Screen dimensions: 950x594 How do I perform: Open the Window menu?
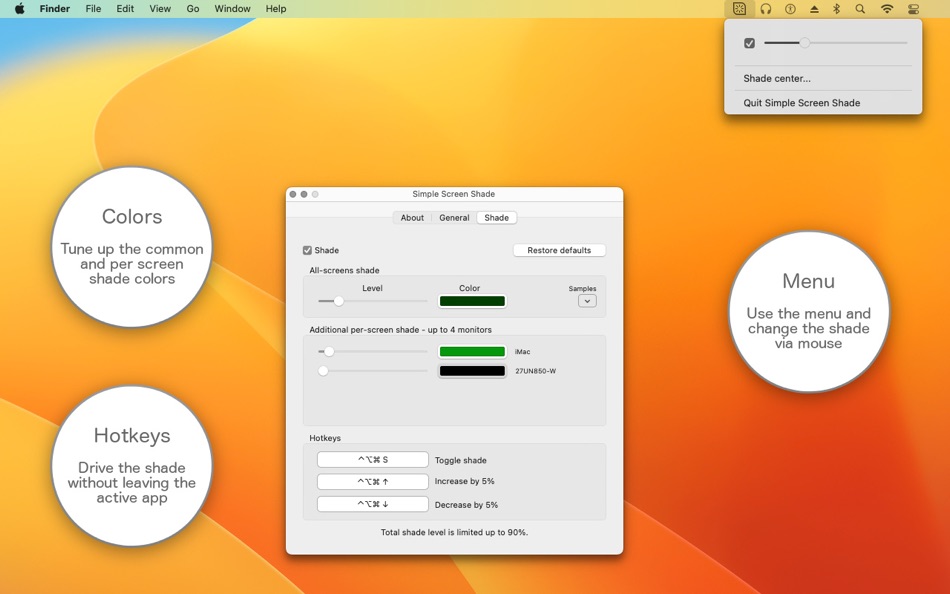pyautogui.click(x=232, y=8)
